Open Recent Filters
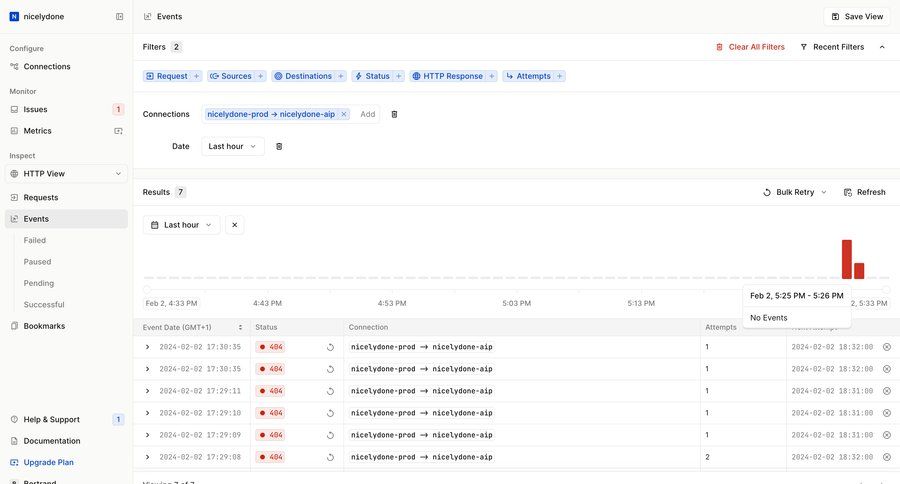 click(x=832, y=47)
